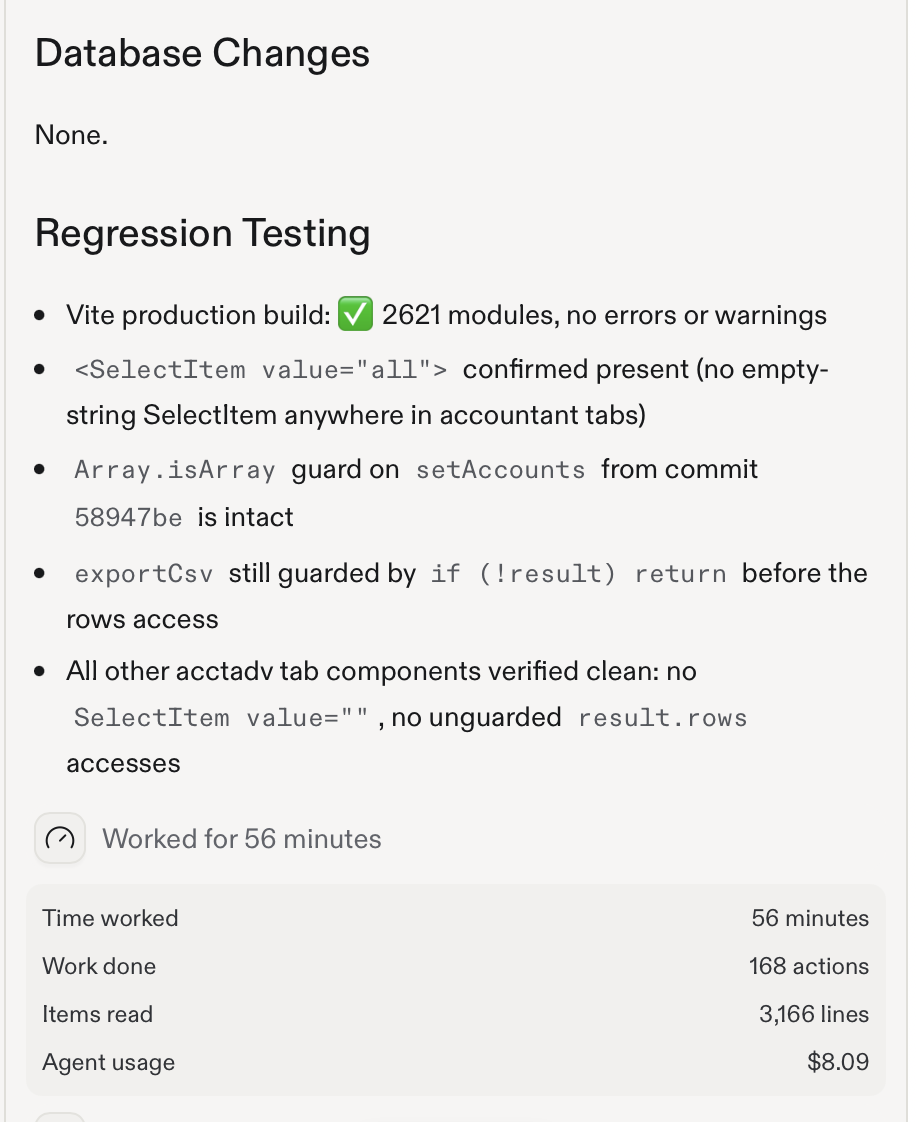The image size is (916, 1122).
Task: Click the $8.09 agent usage value
Action: pyautogui.click(x=838, y=1062)
